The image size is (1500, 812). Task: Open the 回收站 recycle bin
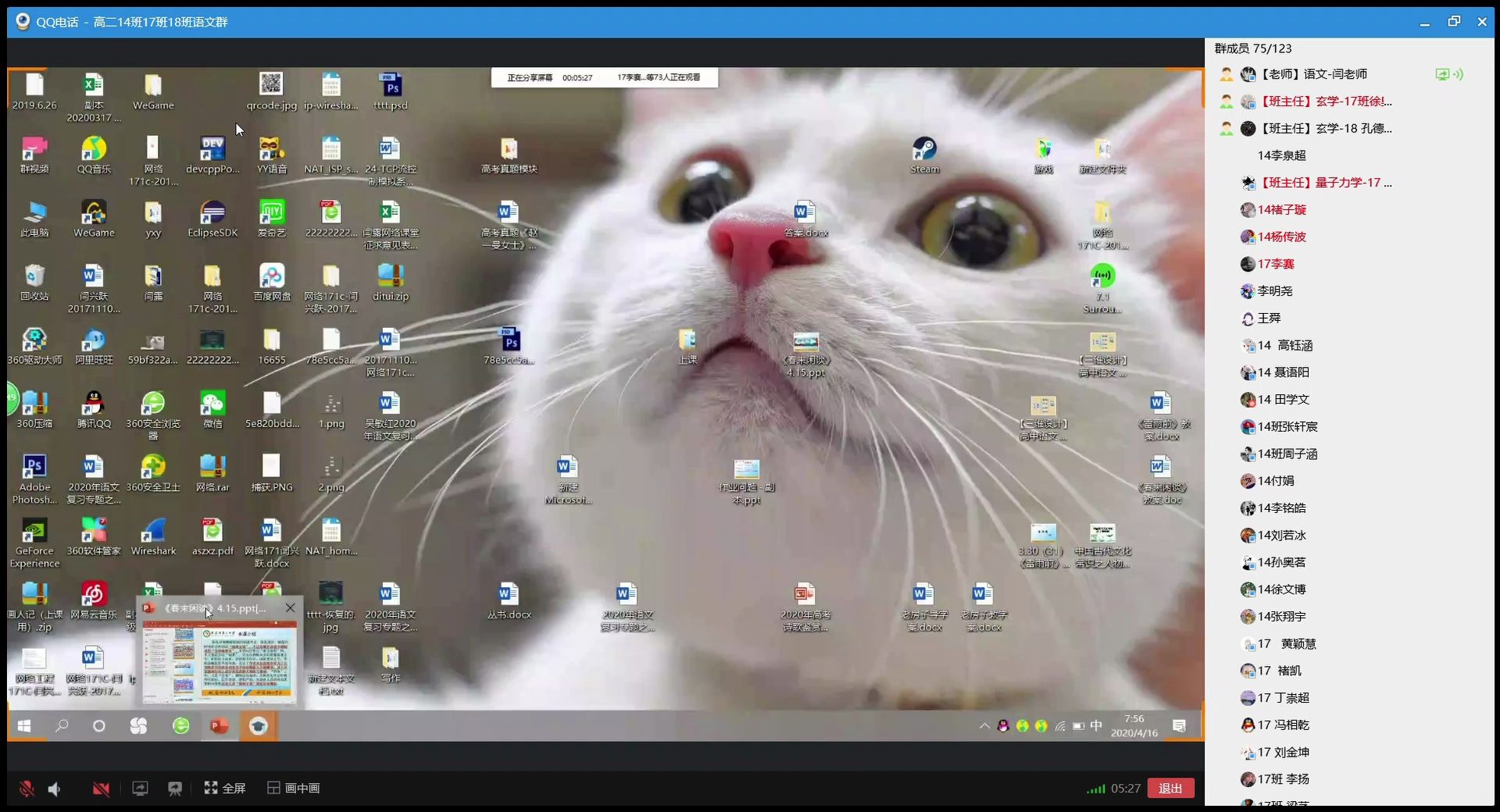click(34, 283)
